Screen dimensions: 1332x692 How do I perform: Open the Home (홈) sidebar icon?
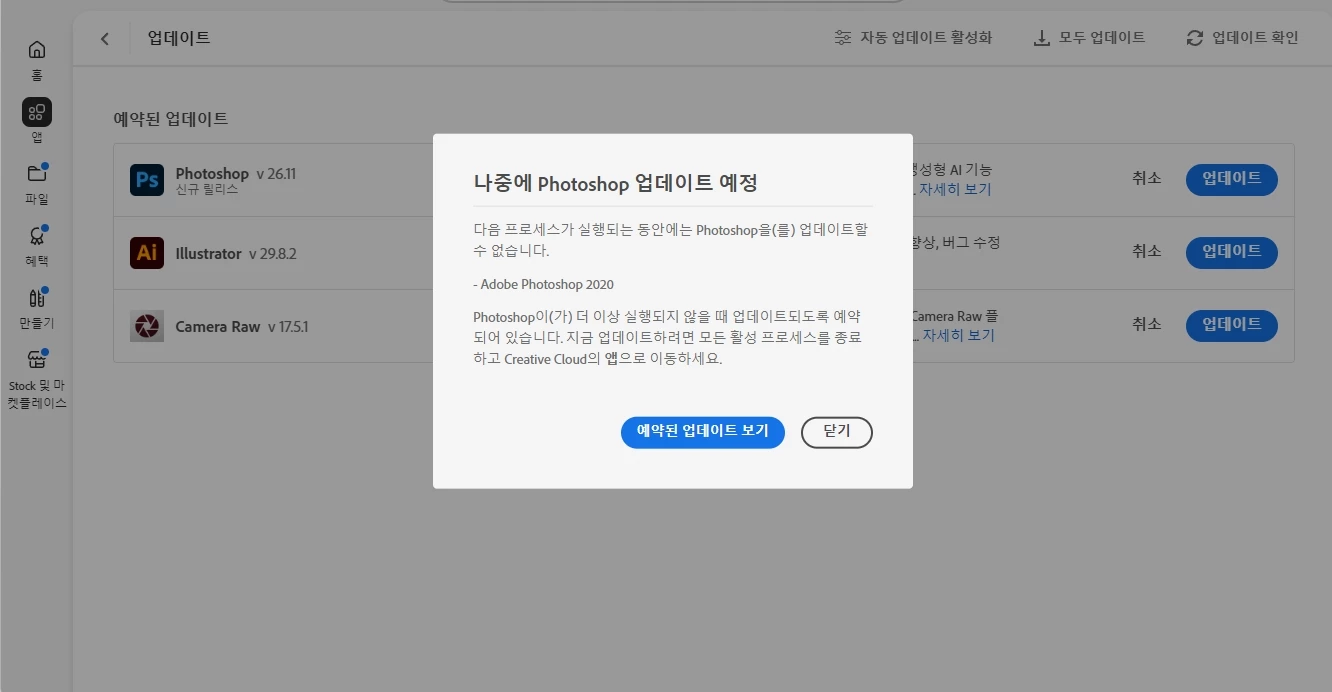[36, 50]
